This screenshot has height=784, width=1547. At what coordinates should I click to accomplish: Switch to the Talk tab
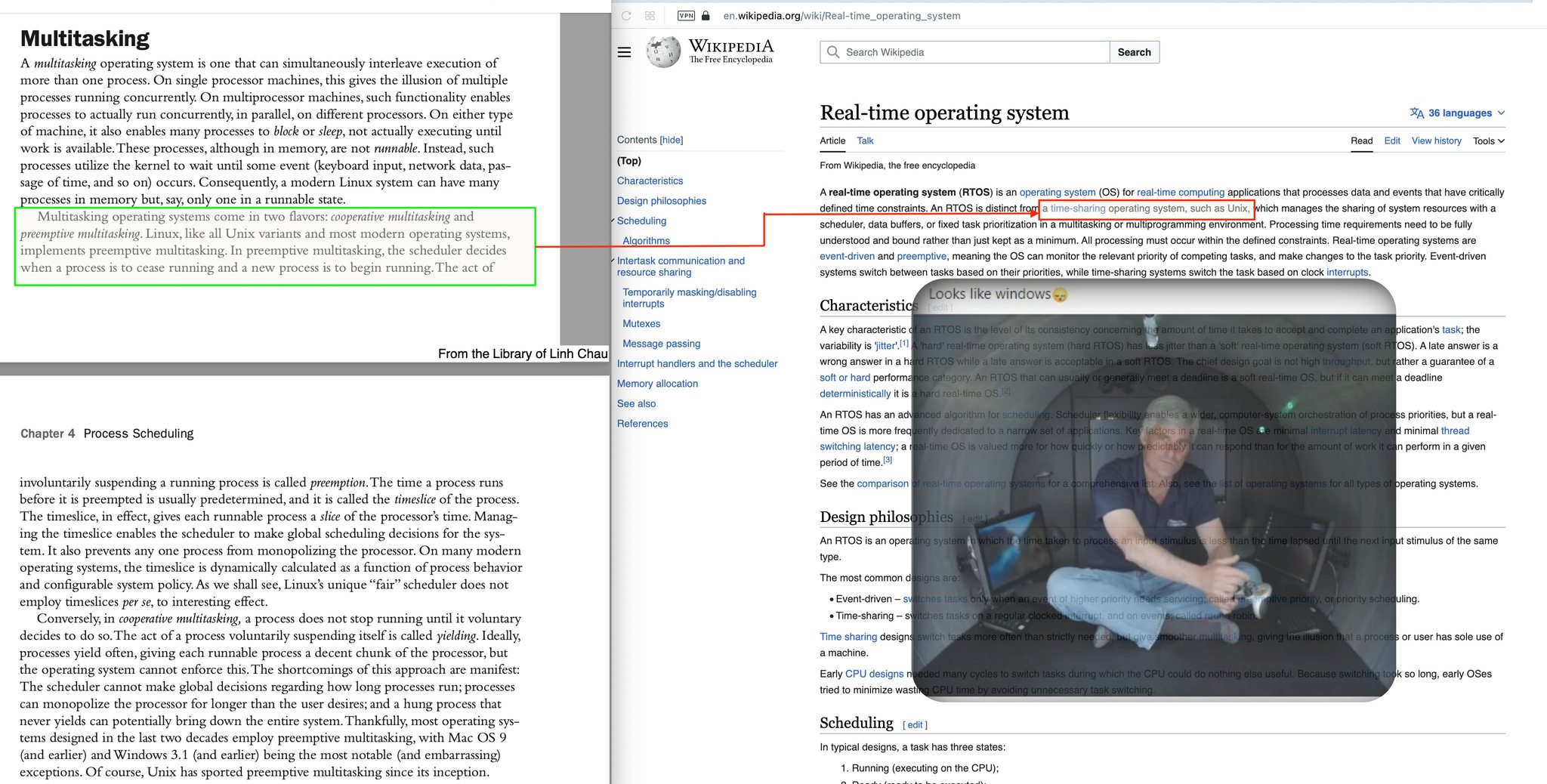pyautogui.click(x=865, y=140)
